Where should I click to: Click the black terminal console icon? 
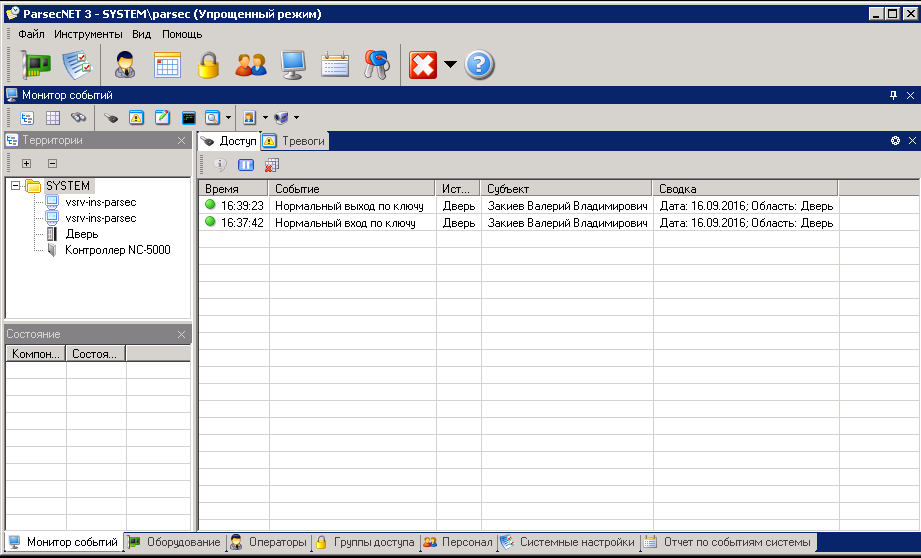[x=188, y=118]
